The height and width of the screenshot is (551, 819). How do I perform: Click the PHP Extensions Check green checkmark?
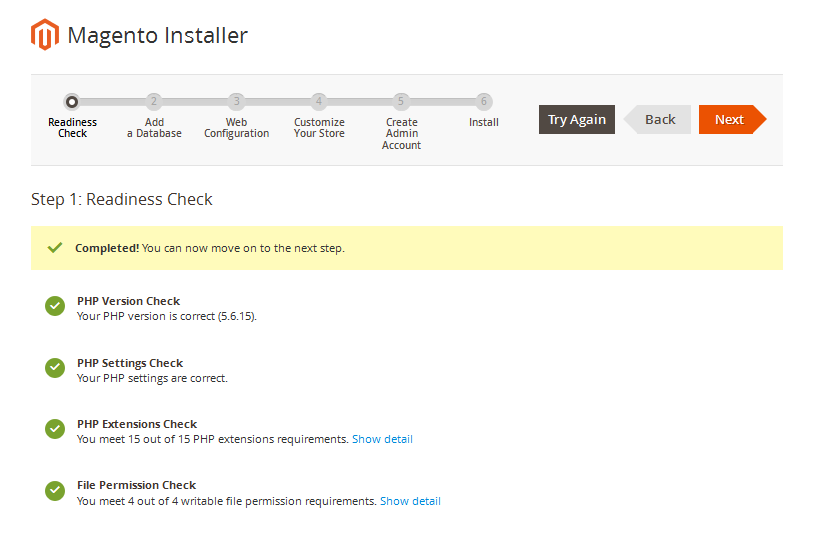55,429
